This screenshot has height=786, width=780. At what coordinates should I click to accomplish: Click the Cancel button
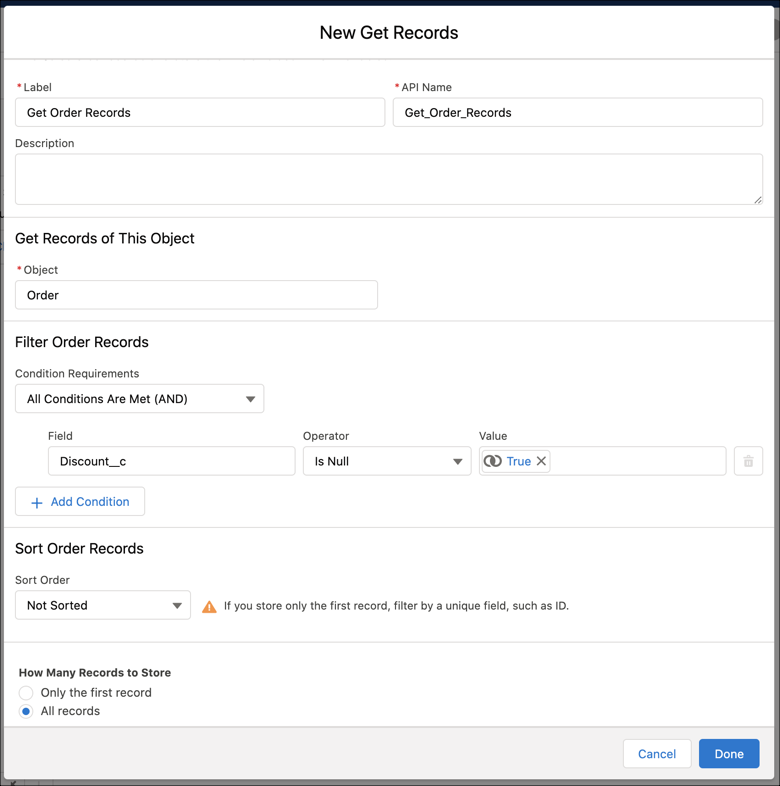click(x=657, y=753)
